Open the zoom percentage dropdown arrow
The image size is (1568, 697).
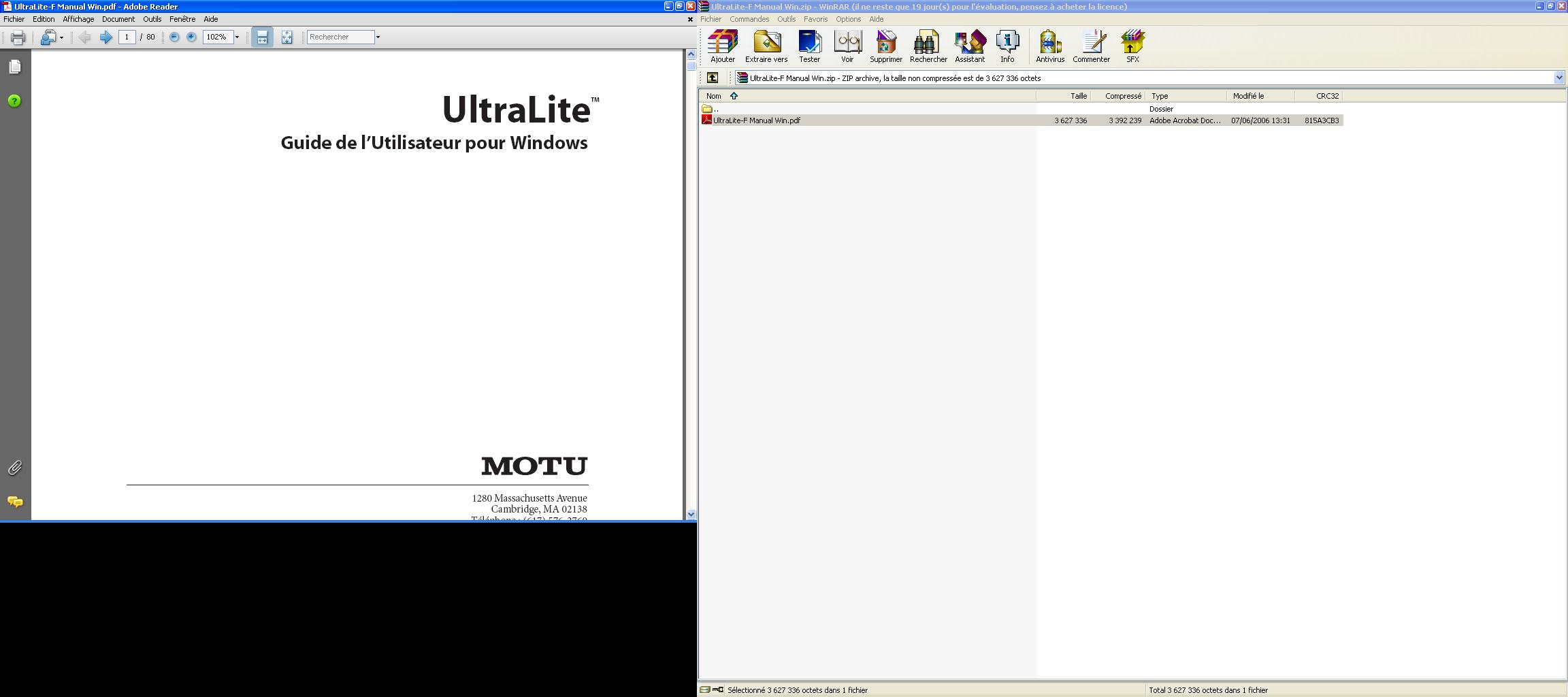[x=237, y=37]
